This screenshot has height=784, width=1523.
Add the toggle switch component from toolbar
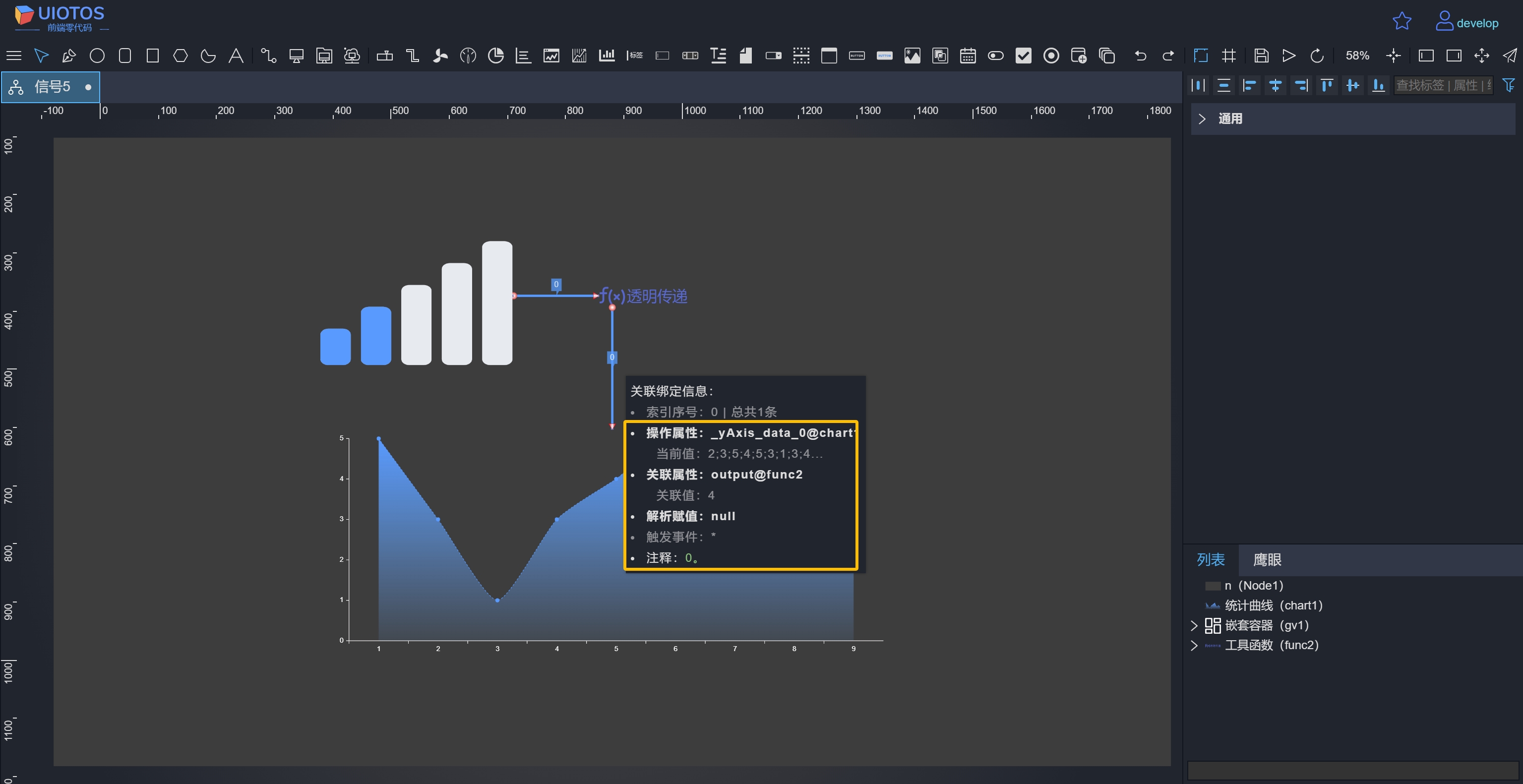[996, 56]
